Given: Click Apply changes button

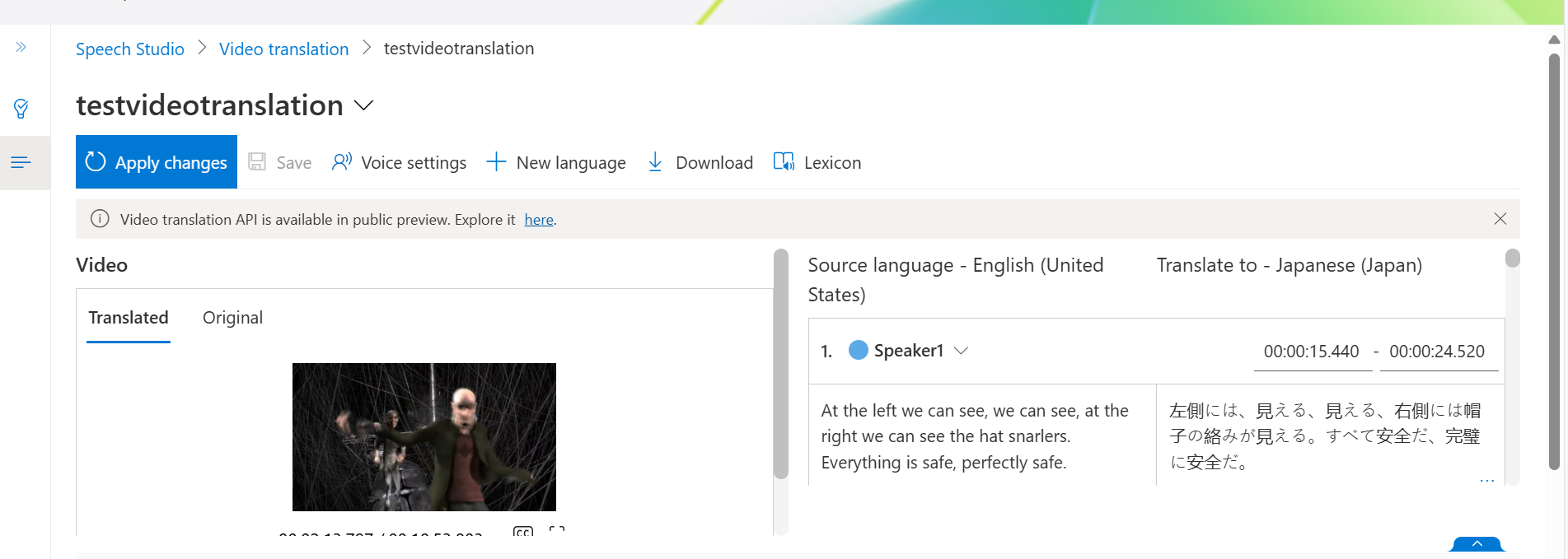Looking at the screenshot, I should pyautogui.click(x=157, y=162).
